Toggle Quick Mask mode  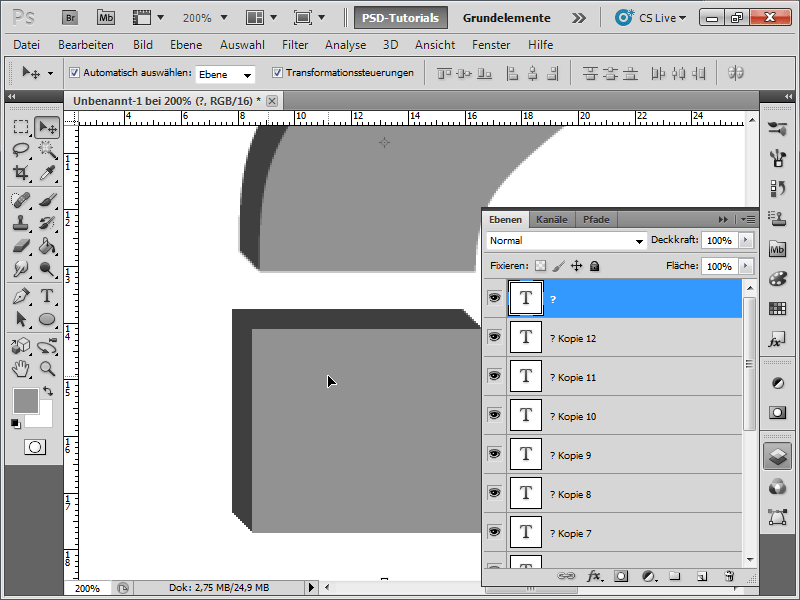(x=35, y=447)
